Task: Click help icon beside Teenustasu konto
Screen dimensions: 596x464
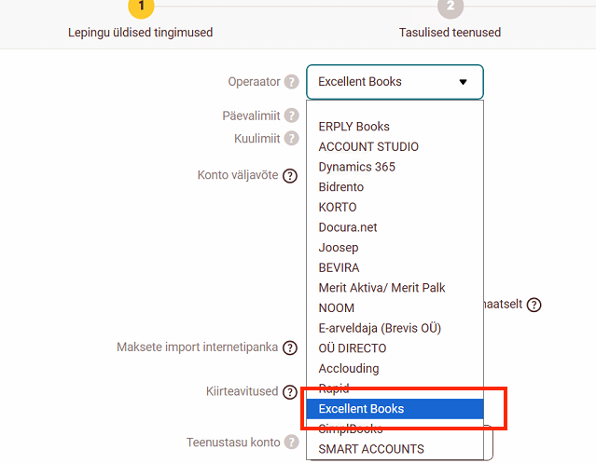Action: pyautogui.click(x=292, y=442)
